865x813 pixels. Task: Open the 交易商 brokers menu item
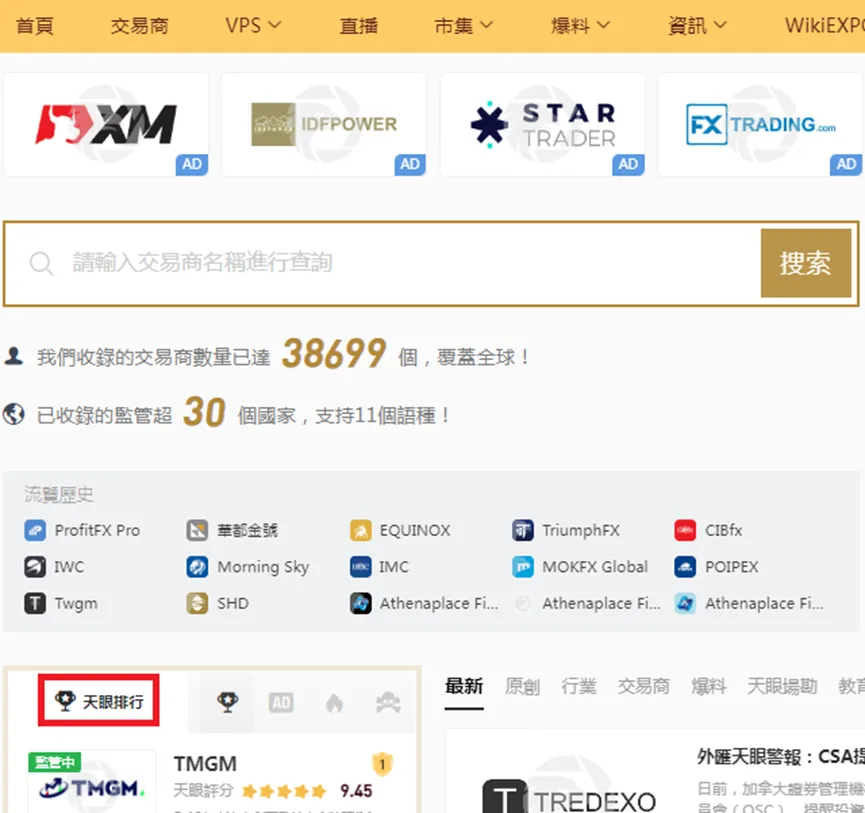139,25
